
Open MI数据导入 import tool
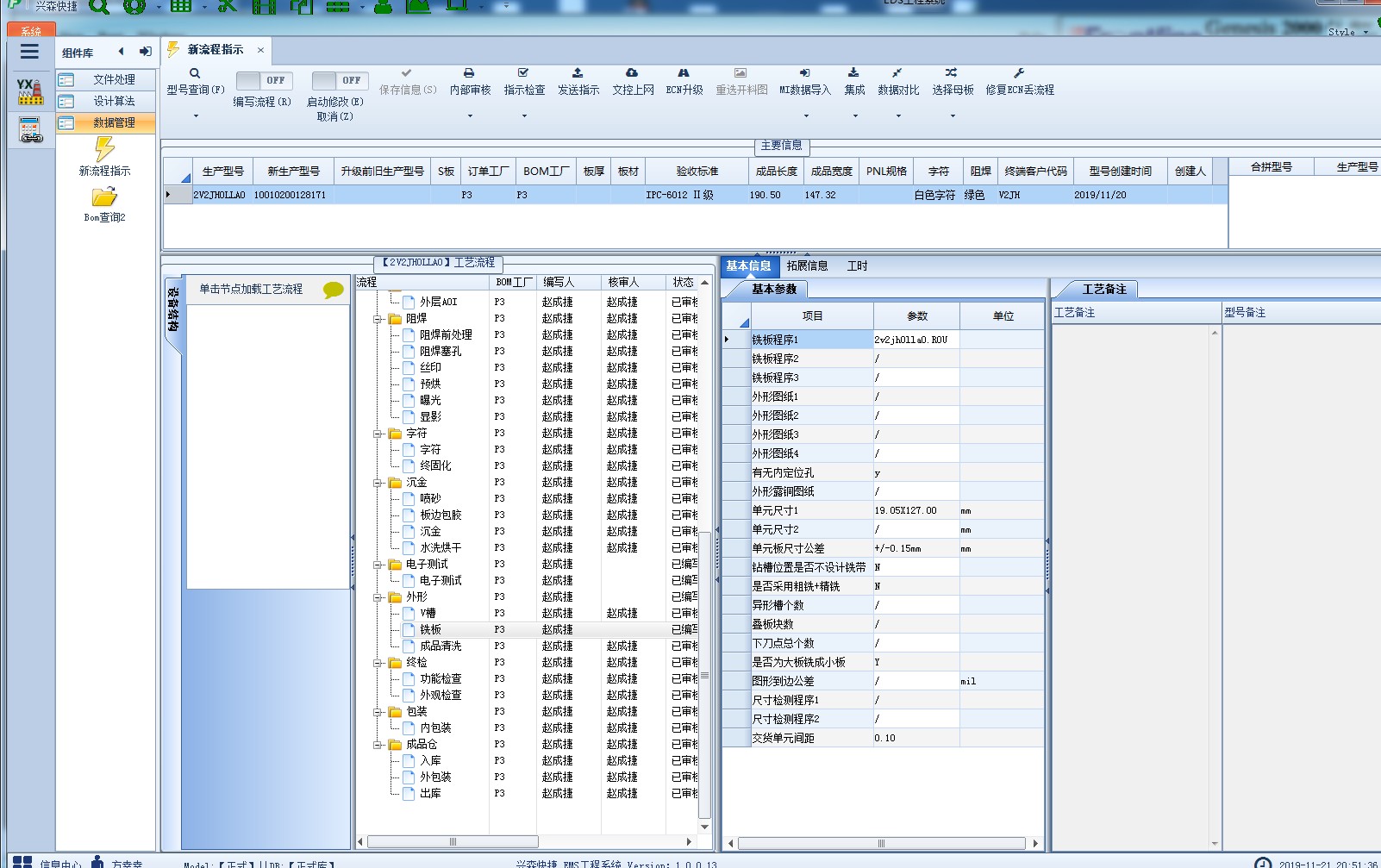pos(804,73)
